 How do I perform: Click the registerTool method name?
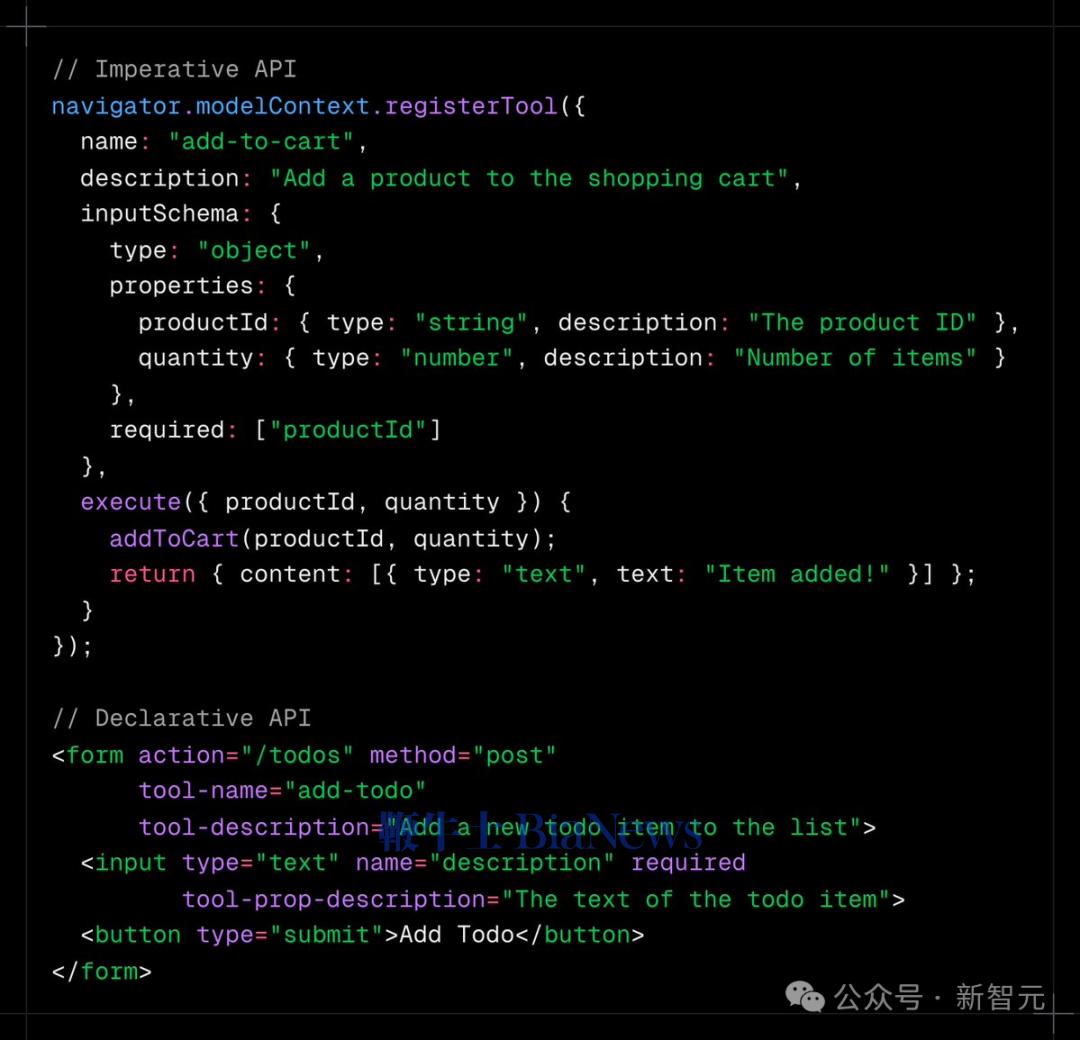(x=470, y=106)
